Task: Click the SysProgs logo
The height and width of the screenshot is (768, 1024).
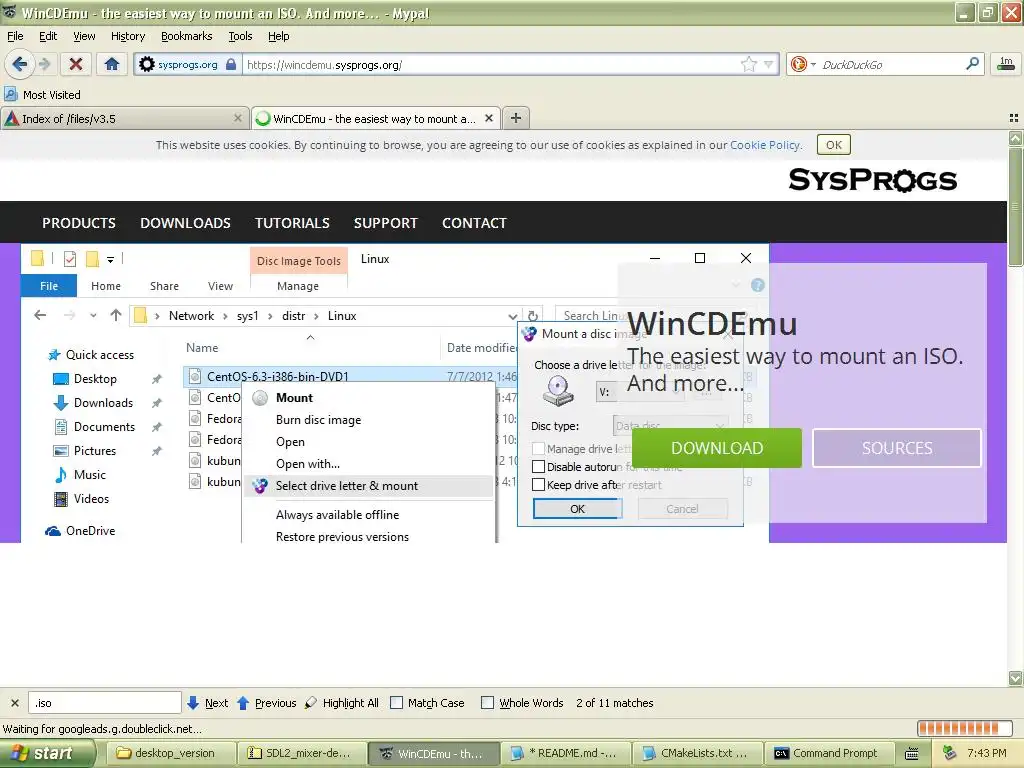Action: [x=872, y=180]
